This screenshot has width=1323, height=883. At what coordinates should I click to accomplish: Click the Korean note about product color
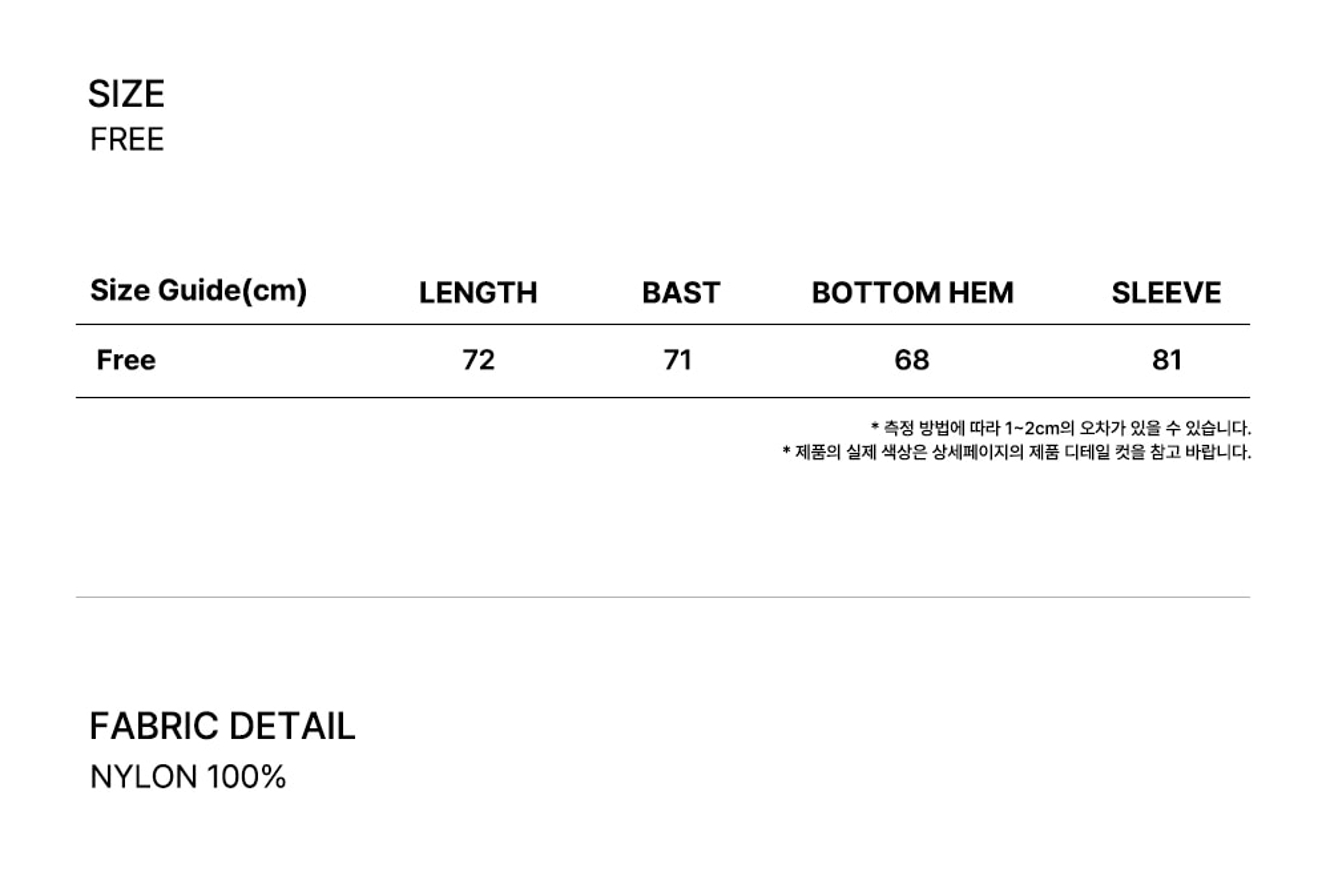coord(1016,452)
